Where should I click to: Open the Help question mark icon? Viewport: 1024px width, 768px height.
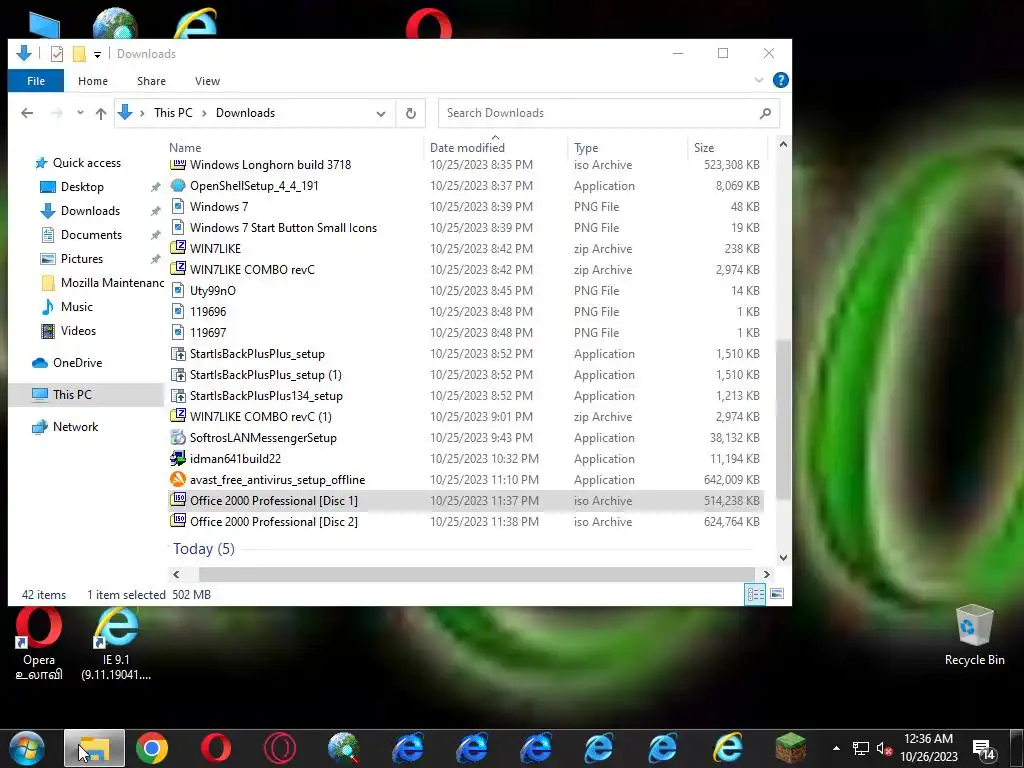(780, 80)
